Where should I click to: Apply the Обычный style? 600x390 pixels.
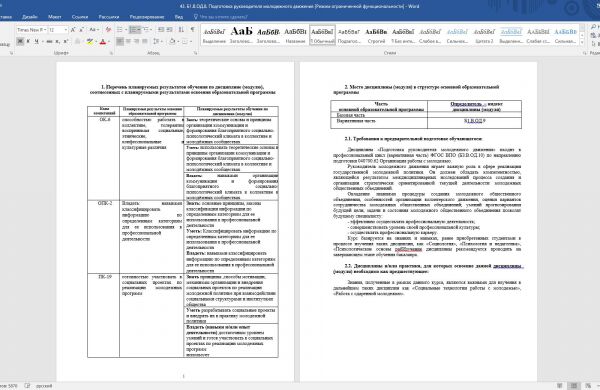click(322, 35)
